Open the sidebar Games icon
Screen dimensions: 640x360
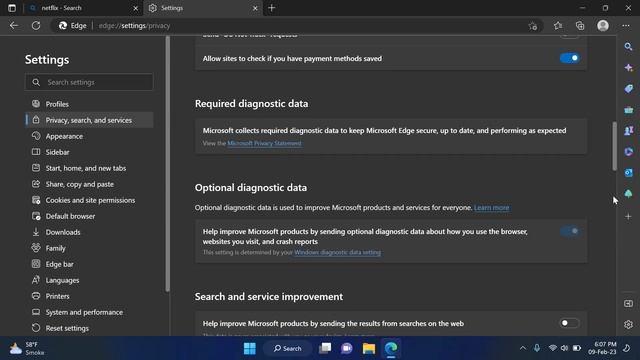click(628, 131)
